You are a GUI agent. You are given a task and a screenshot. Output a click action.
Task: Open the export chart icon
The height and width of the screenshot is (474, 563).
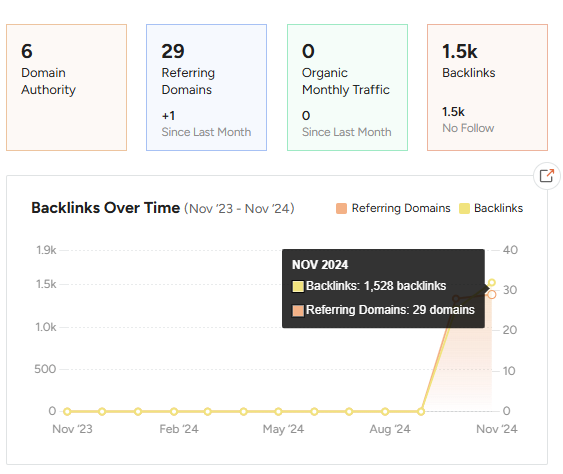546,176
